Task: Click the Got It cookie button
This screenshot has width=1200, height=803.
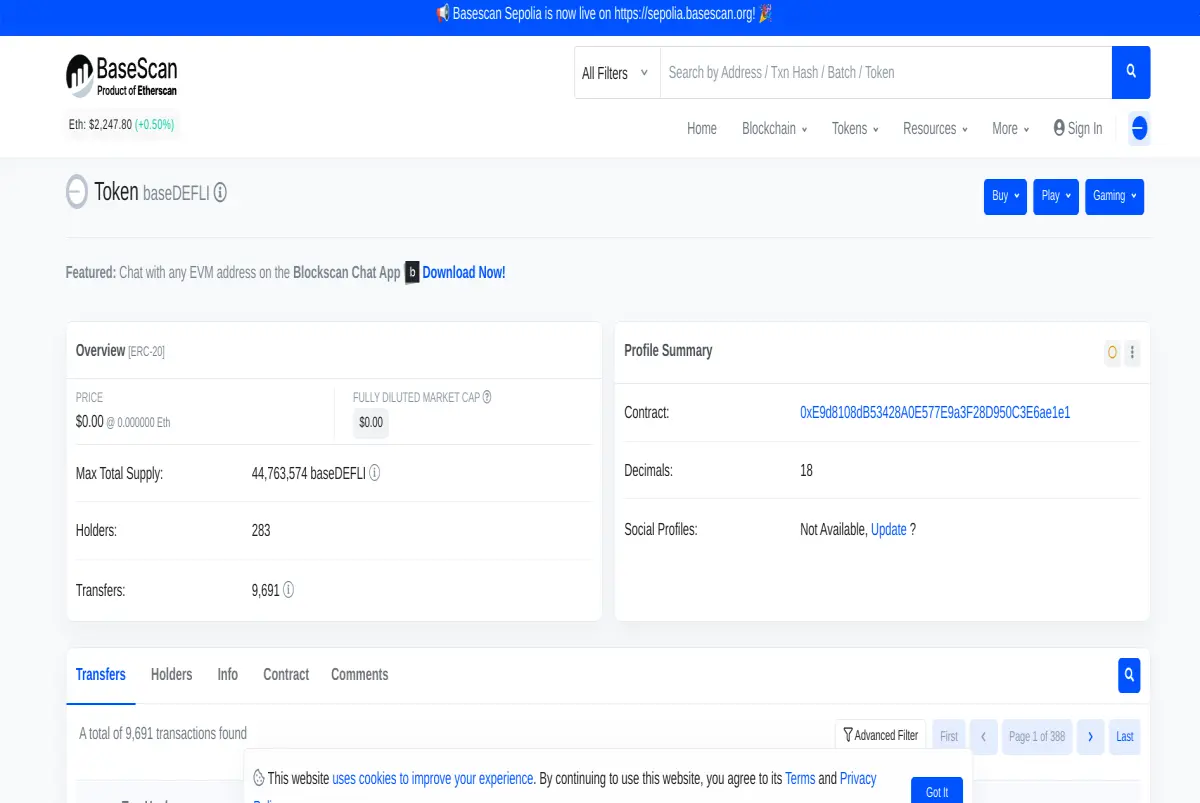Action: 937,791
